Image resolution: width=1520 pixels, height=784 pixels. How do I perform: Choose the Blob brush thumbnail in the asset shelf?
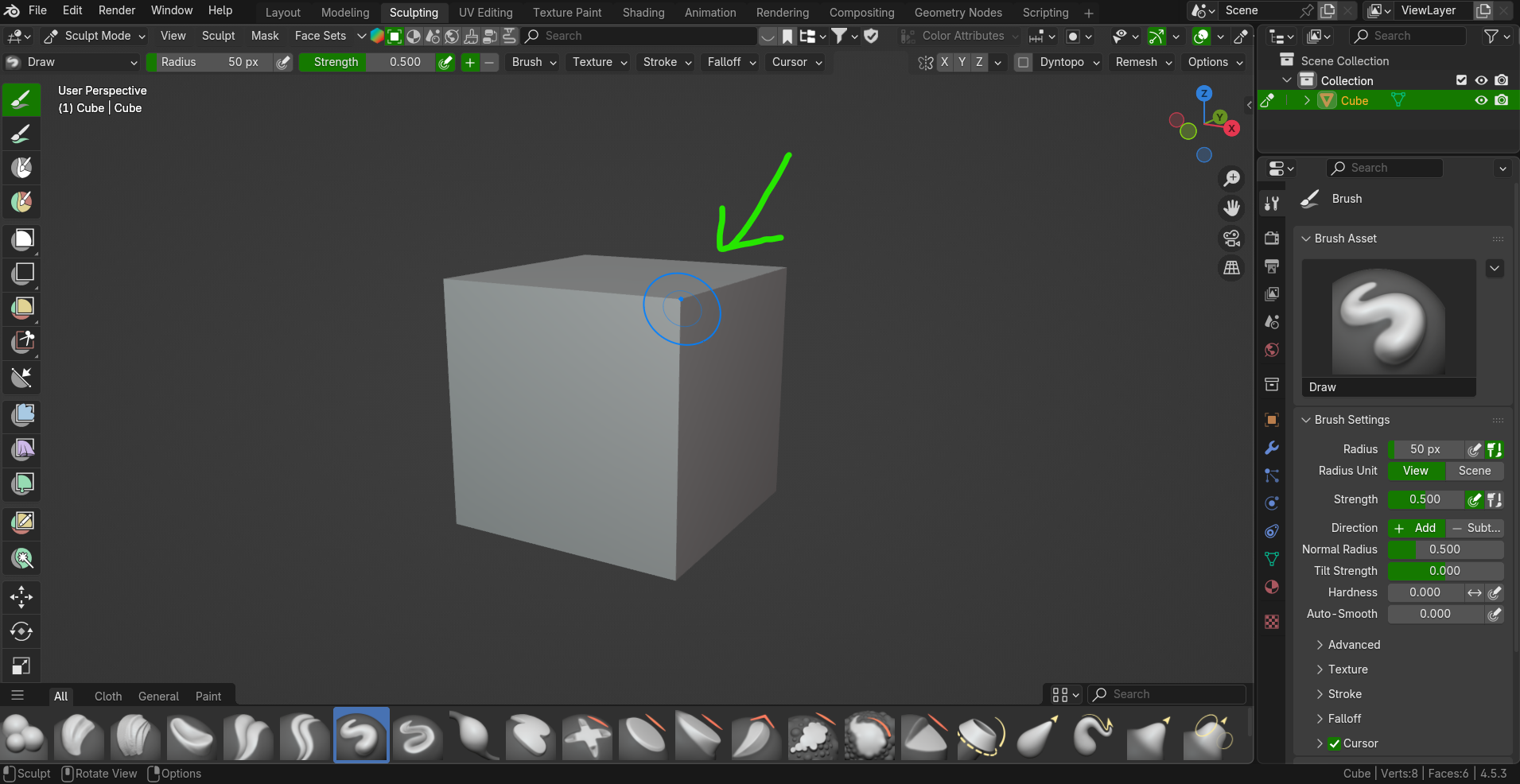(24, 735)
